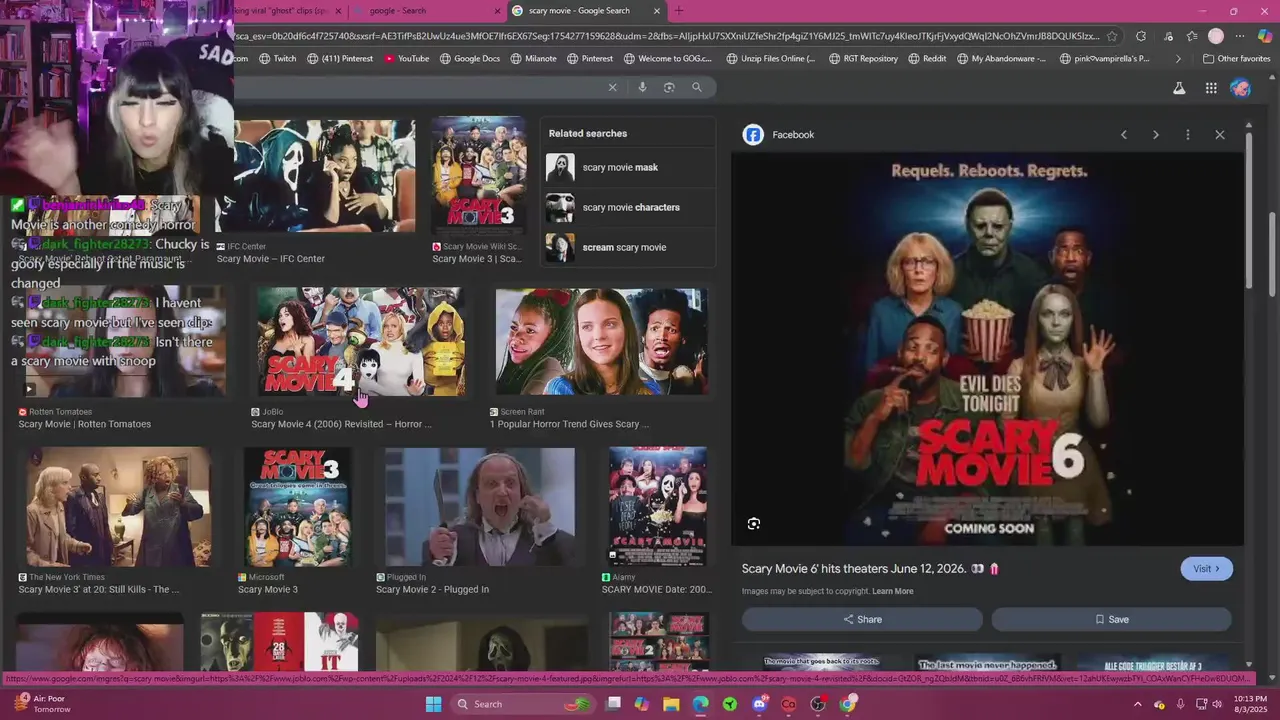Image resolution: width=1280 pixels, height=720 pixels.
Task: Go to next image in preview panel
Action: click(1156, 134)
